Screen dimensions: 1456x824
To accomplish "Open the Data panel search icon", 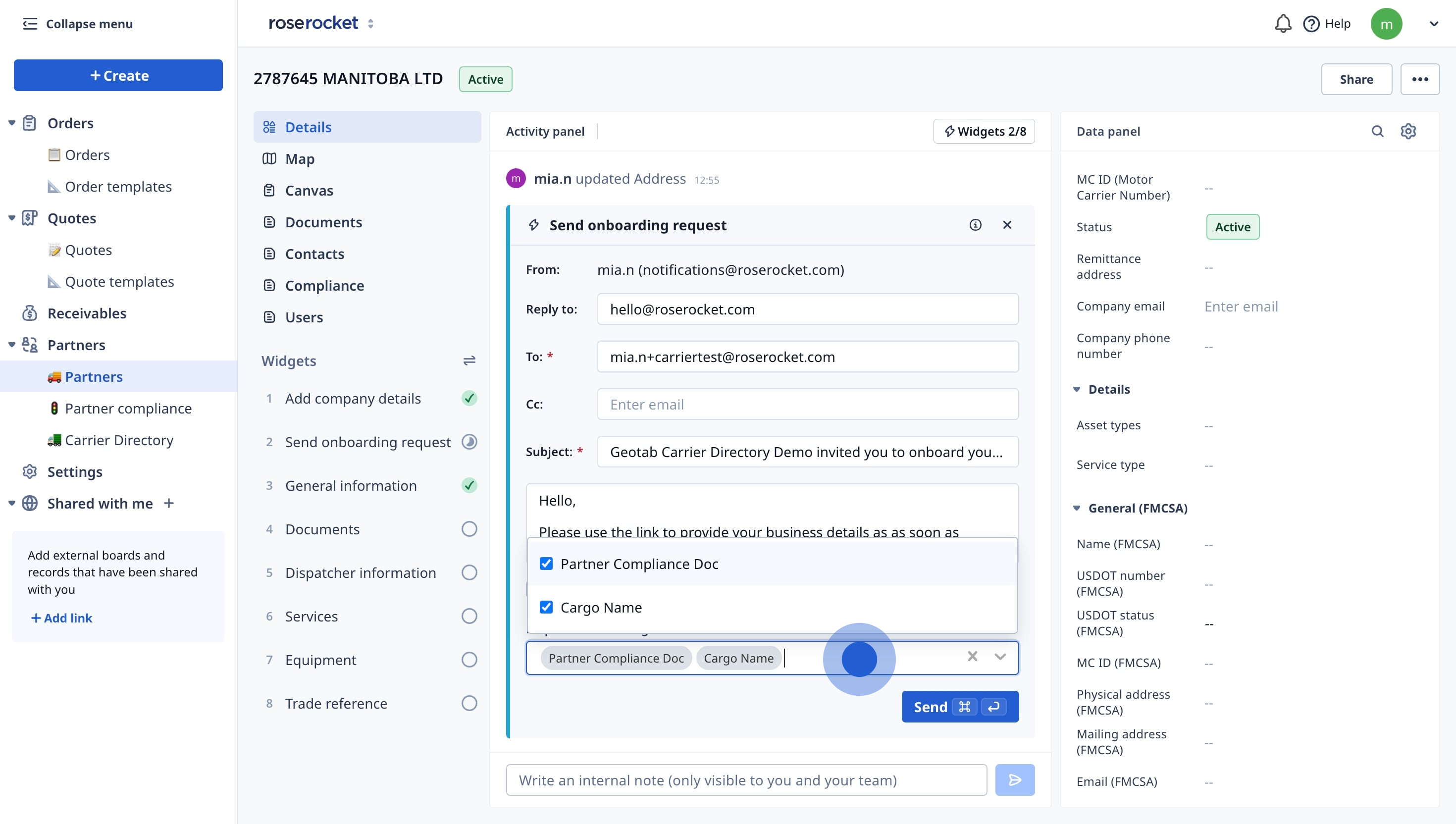I will pyautogui.click(x=1377, y=131).
